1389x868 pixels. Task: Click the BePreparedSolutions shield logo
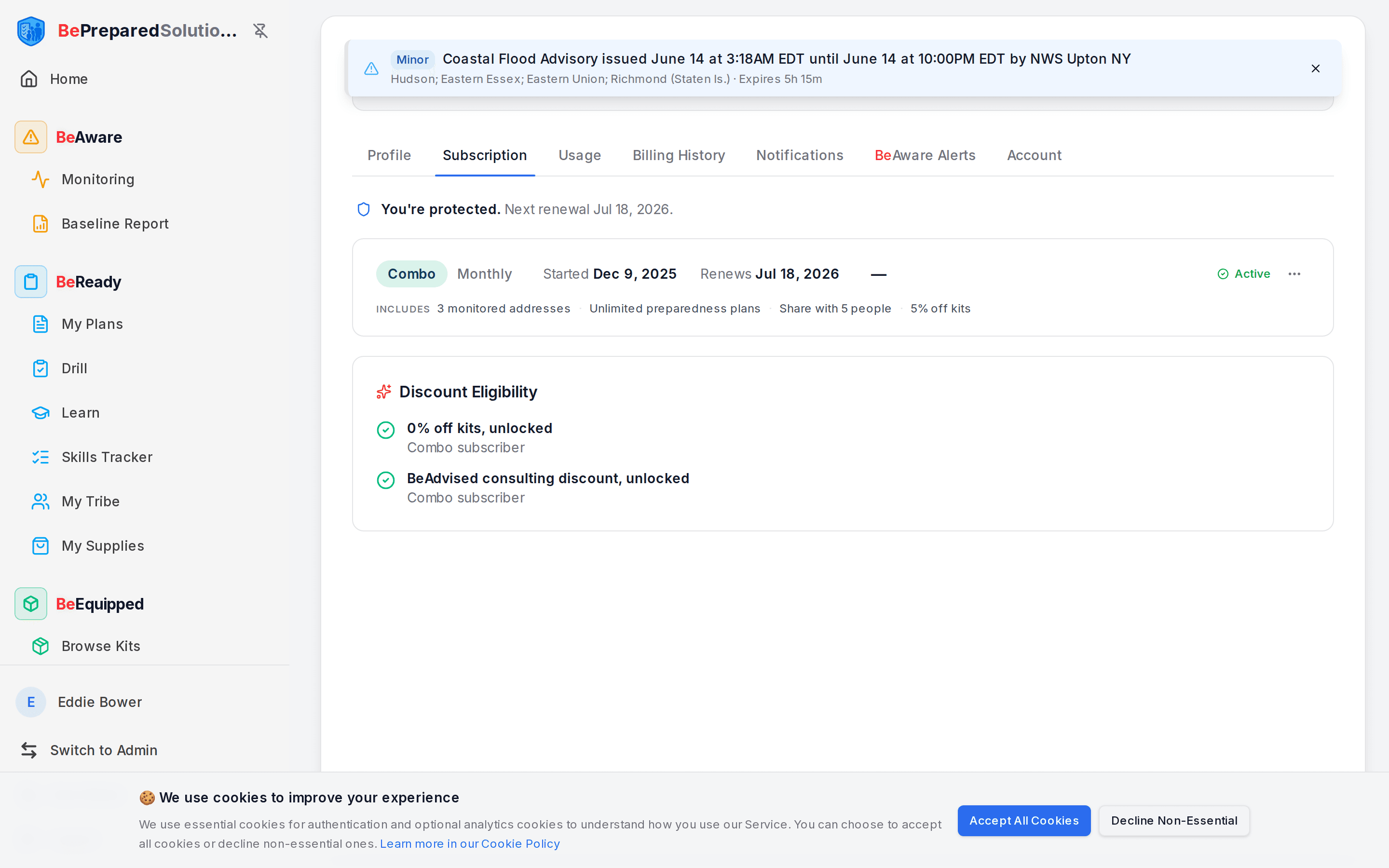(x=31, y=31)
